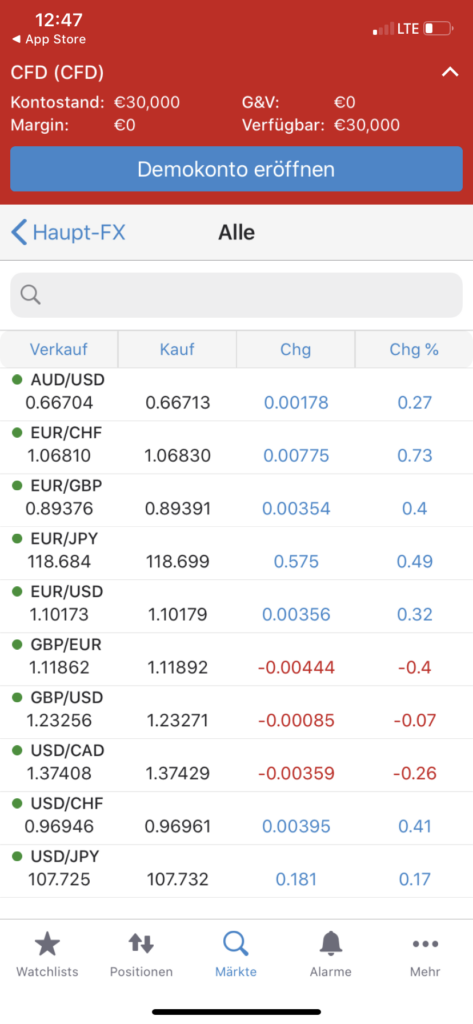
Task: Open Positionen arrows icon
Action: [x=141, y=943]
